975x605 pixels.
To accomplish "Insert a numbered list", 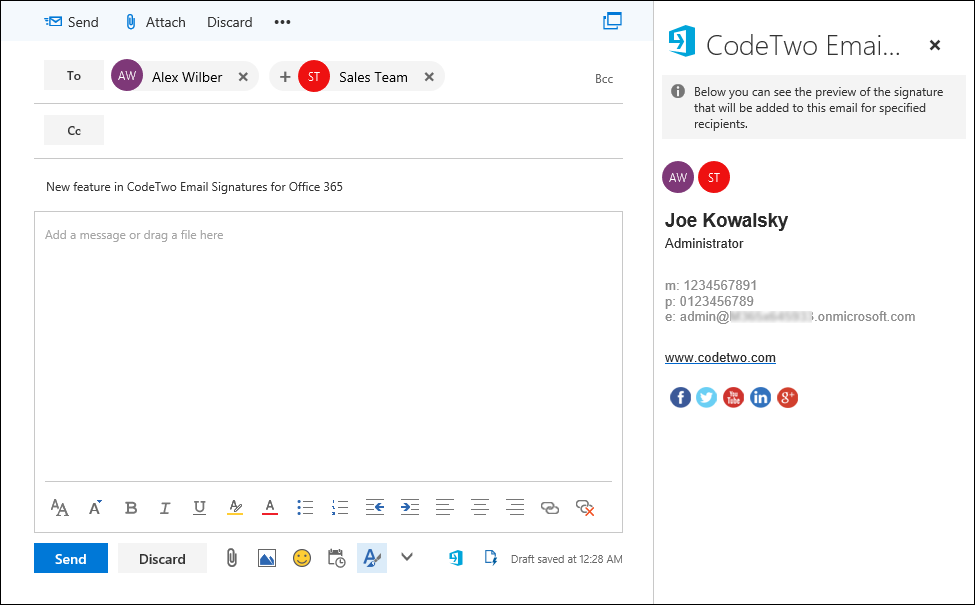I will 340,507.
